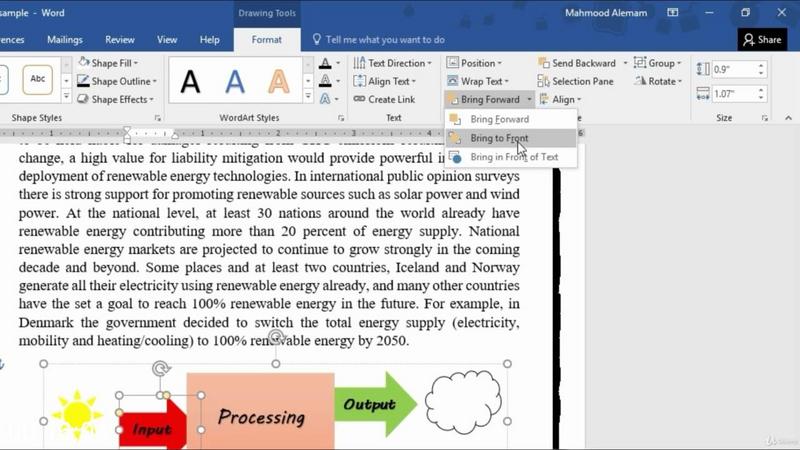Click the shape height field 0.9"
The width and height of the screenshot is (800, 450).
coord(733,69)
